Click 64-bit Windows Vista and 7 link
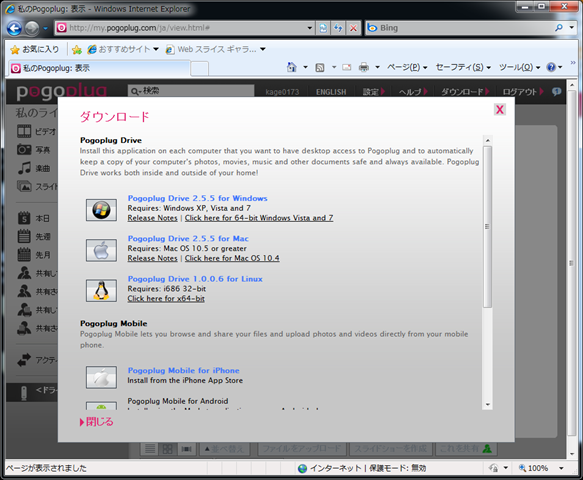The image size is (583, 480). (x=259, y=218)
